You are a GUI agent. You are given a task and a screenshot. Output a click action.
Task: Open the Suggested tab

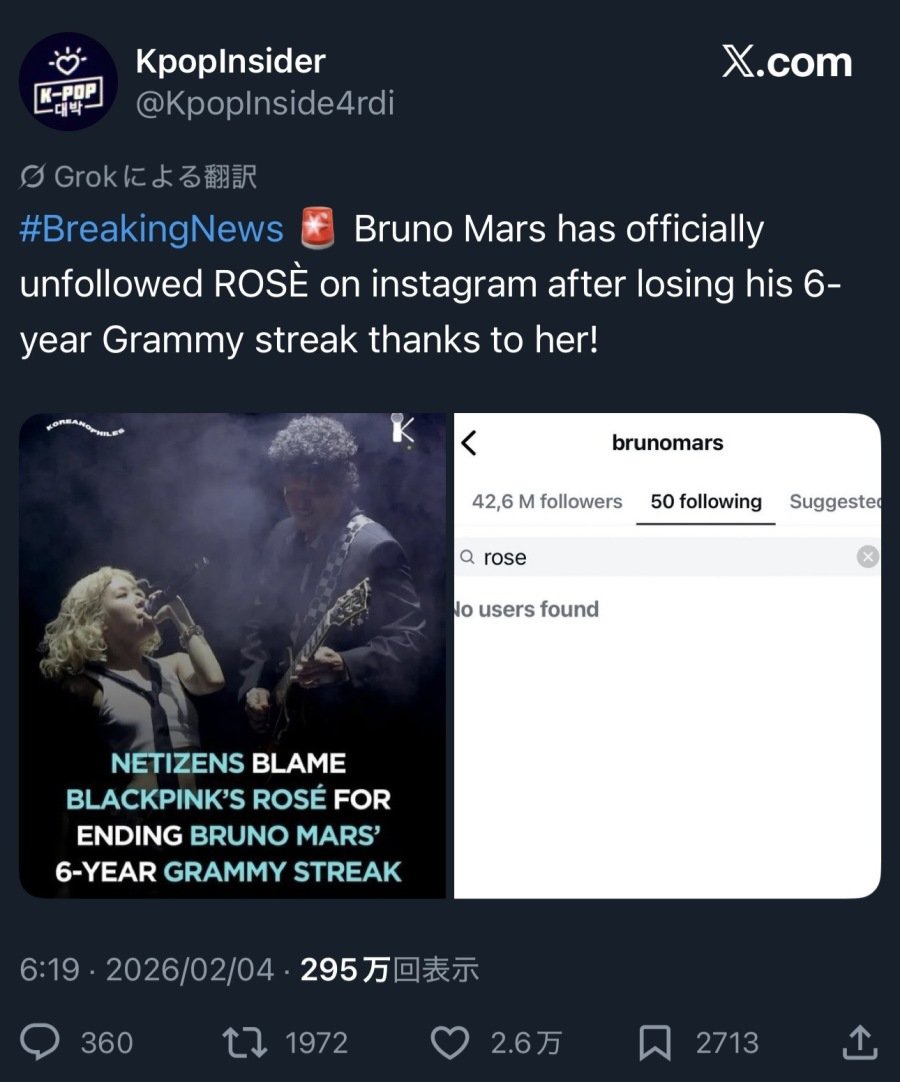coord(834,502)
